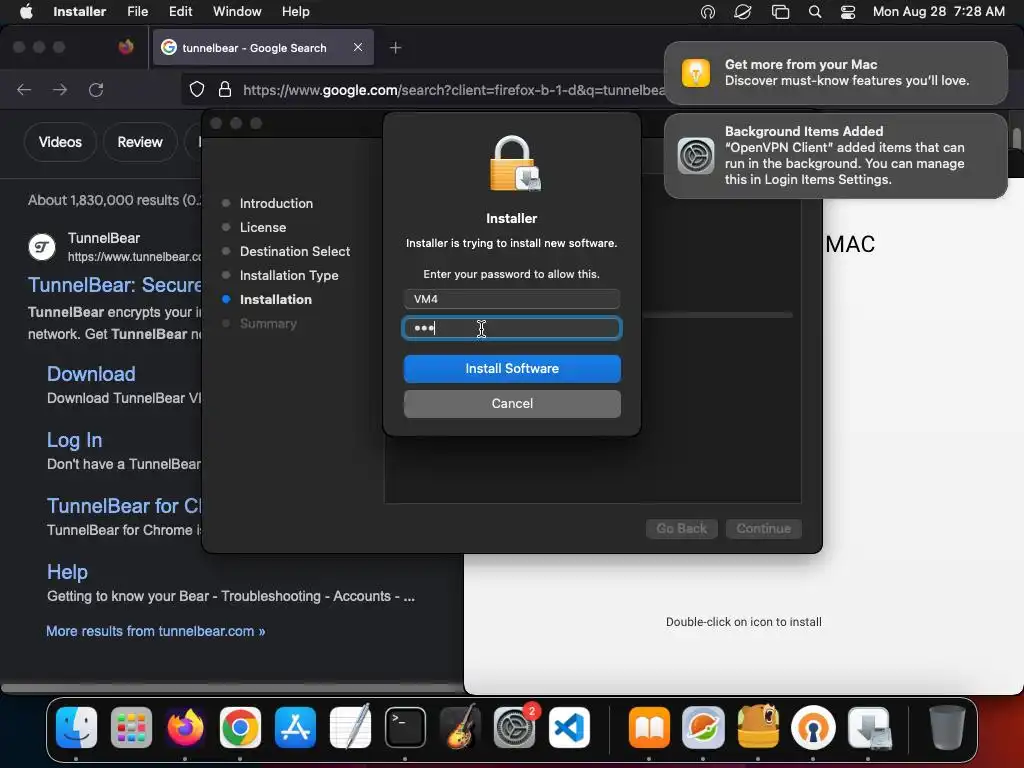Close the tunnelbear Google Search tab
1024x768 pixels.
point(358,47)
